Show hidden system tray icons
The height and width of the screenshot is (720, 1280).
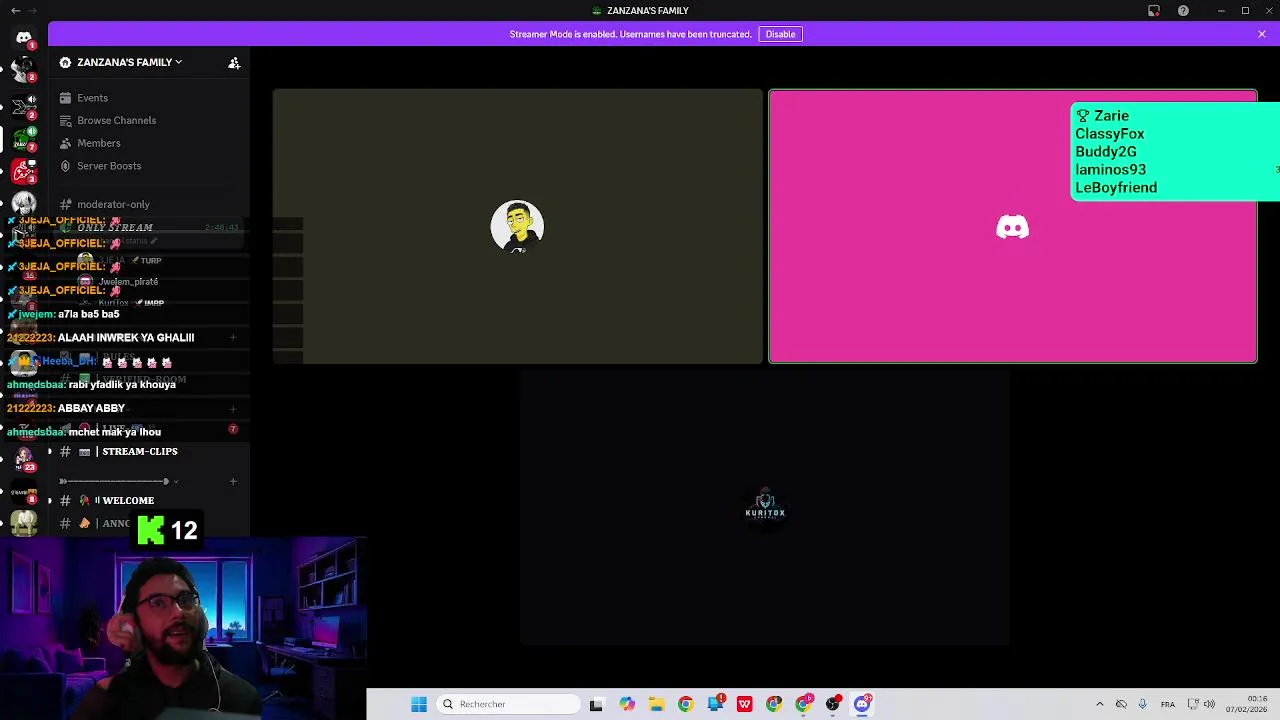pos(1099,704)
